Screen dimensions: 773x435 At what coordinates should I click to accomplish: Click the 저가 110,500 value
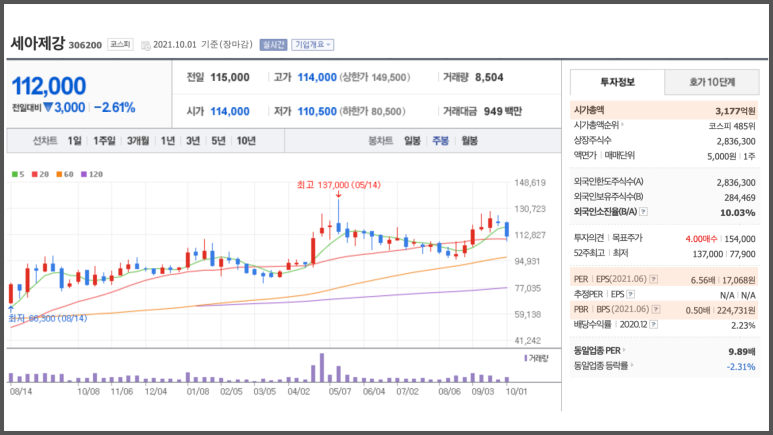[317, 111]
